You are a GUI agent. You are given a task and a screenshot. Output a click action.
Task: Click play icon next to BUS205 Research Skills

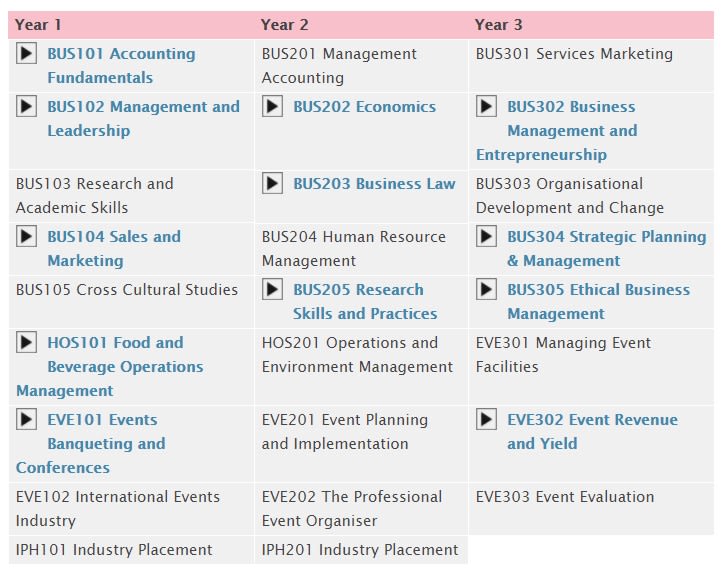[273, 290]
